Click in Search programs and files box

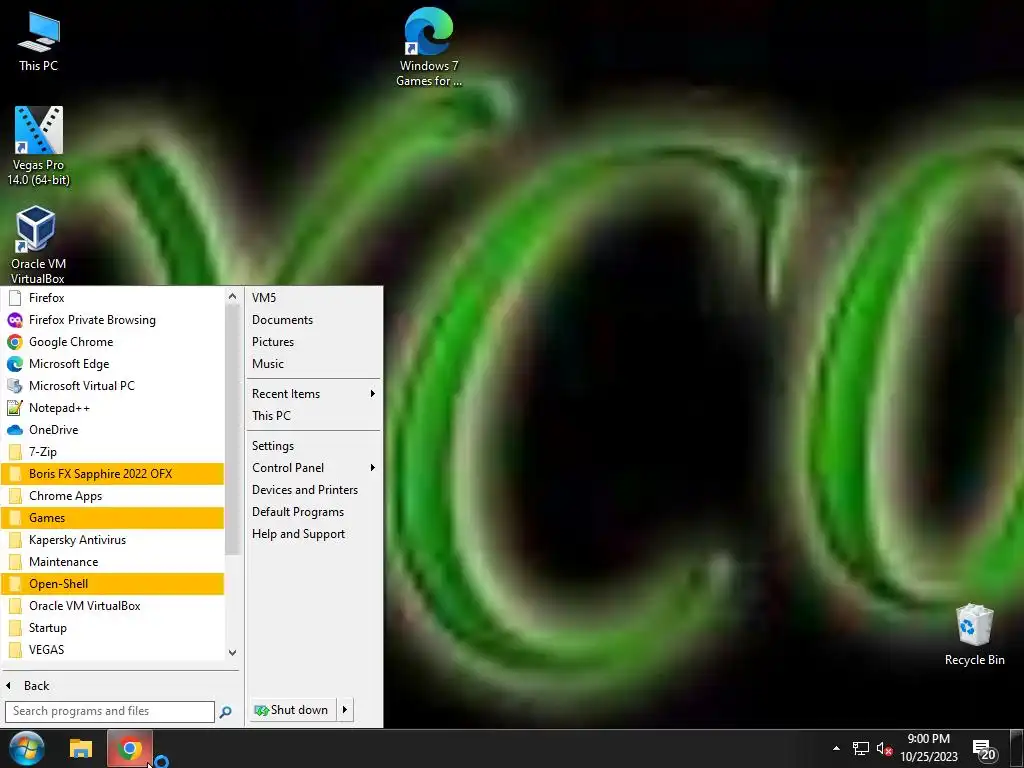[x=110, y=711]
